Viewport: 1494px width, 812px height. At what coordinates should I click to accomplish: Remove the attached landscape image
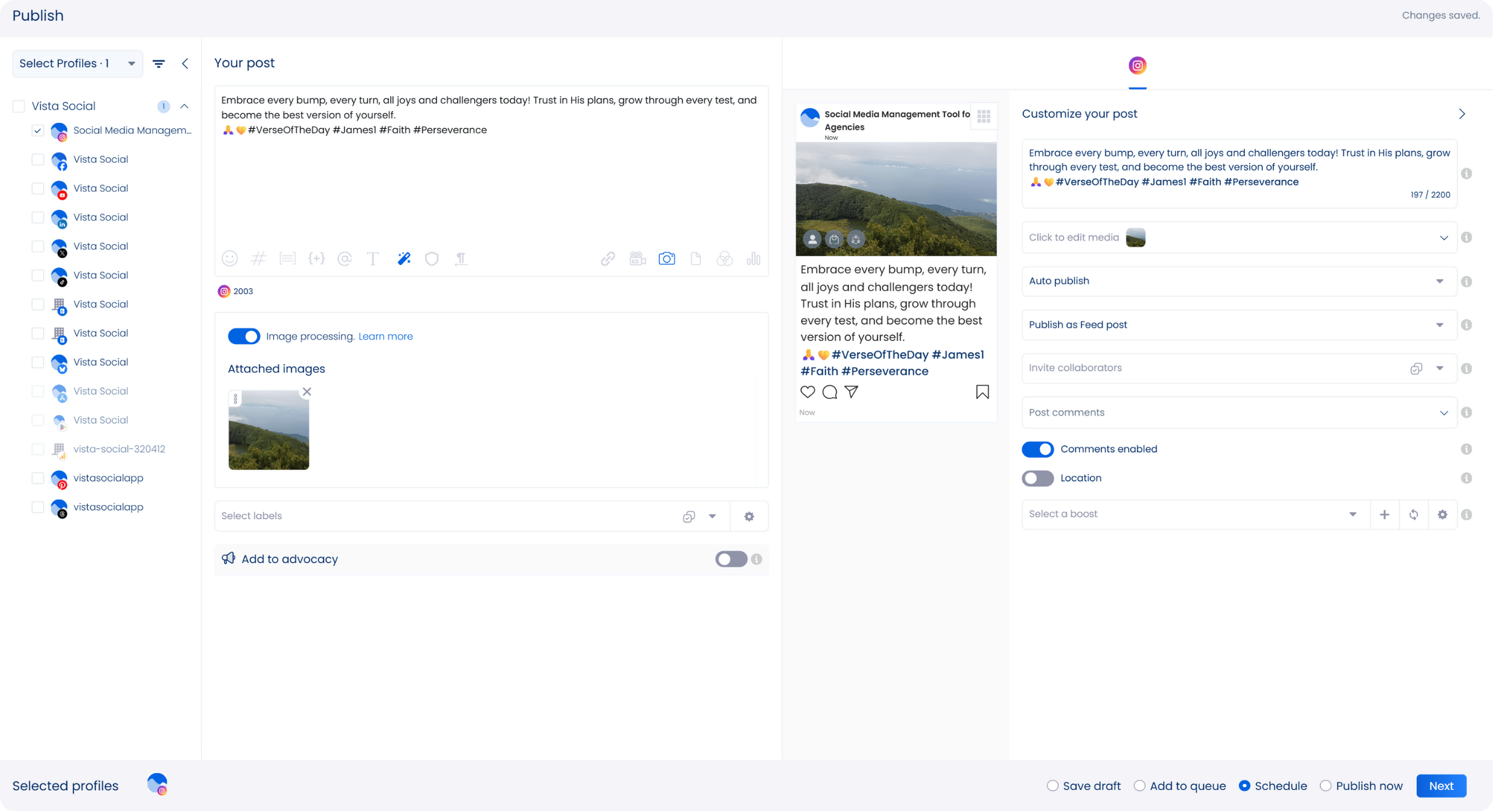[x=307, y=392]
